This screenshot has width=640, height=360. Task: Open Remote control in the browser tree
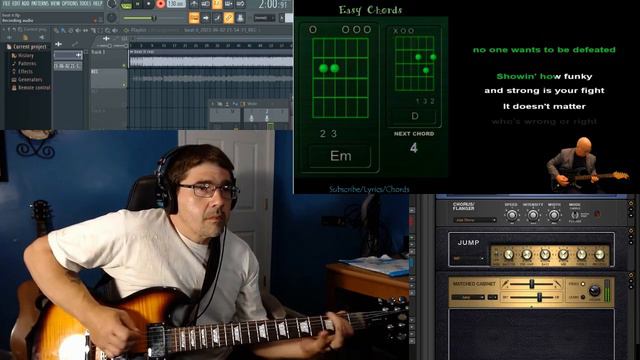[x=31, y=88]
